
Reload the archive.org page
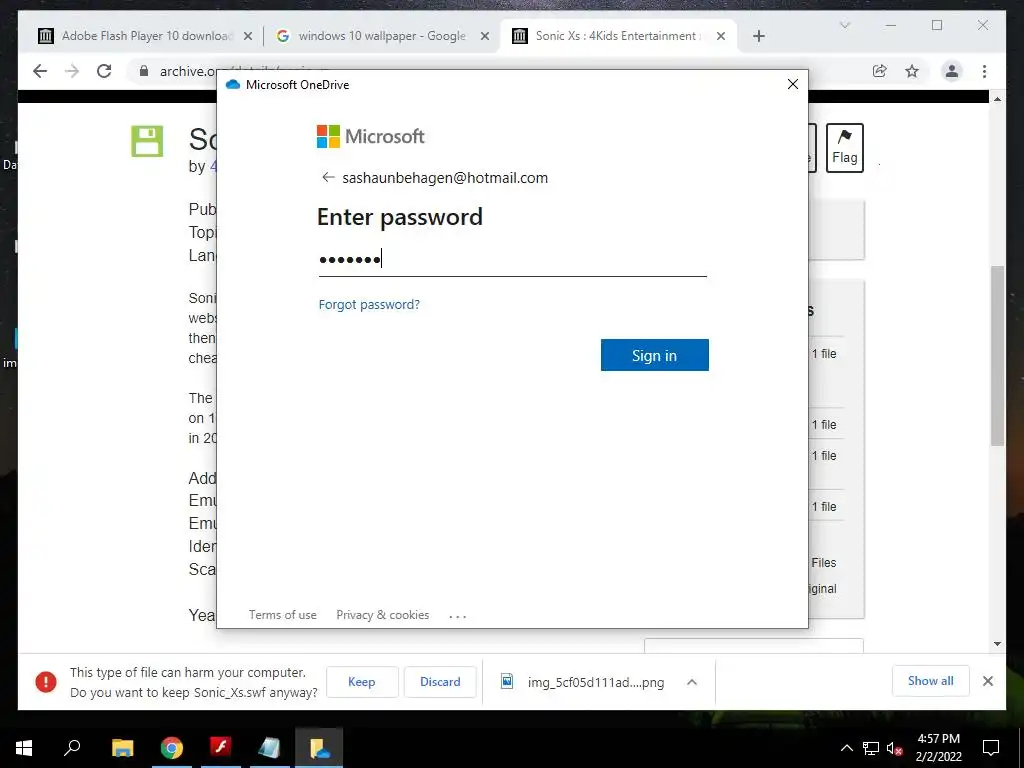point(104,71)
